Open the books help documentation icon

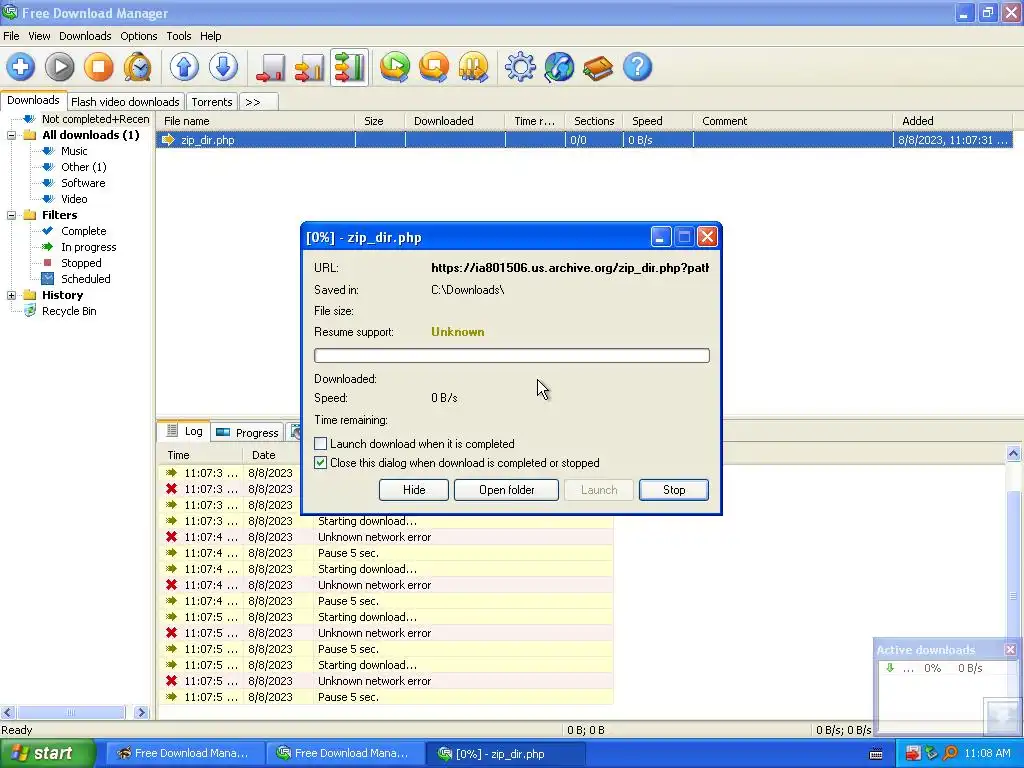pos(598,67)
